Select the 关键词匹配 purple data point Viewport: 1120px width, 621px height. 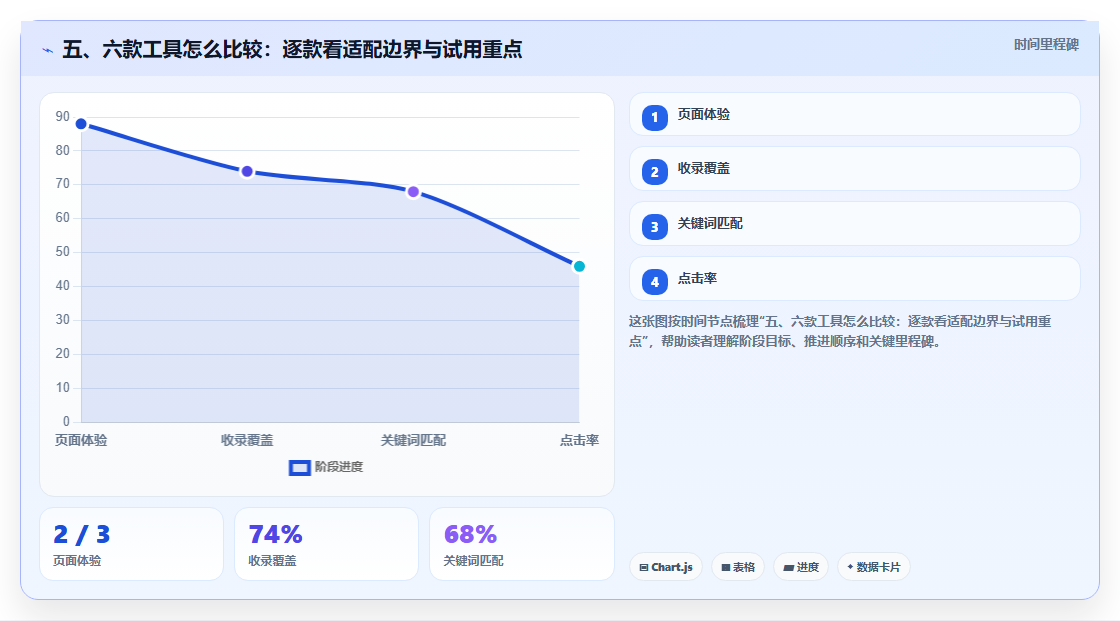413,192
